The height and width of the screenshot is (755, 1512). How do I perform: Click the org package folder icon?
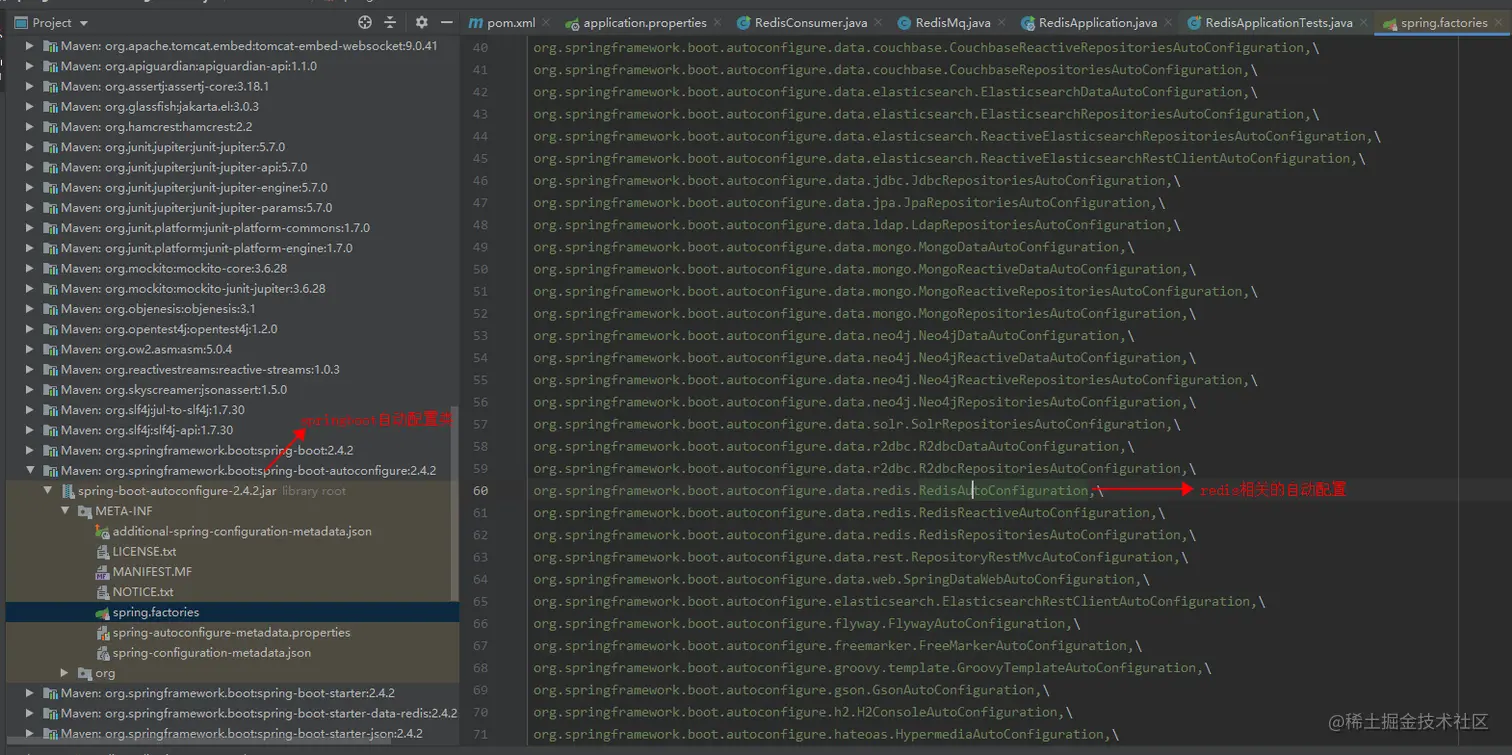click(85, 673)
